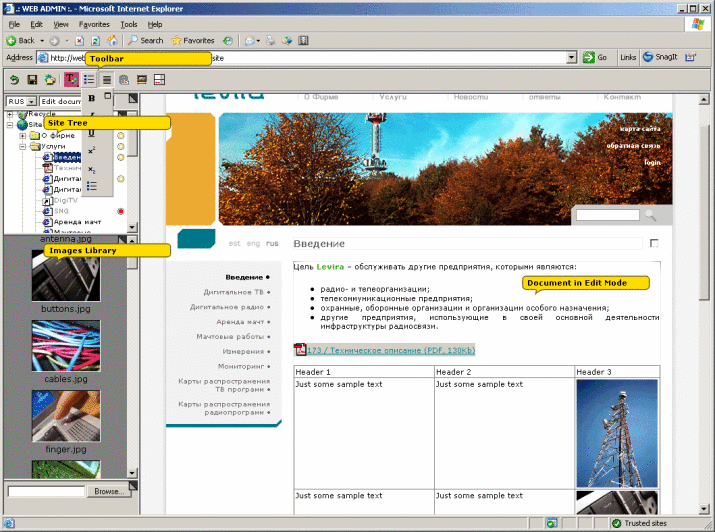The height and width of the screenshot is (532, 715).
Task: Click the magnifier search icon on the site banner
Action: tap(651, 216)
